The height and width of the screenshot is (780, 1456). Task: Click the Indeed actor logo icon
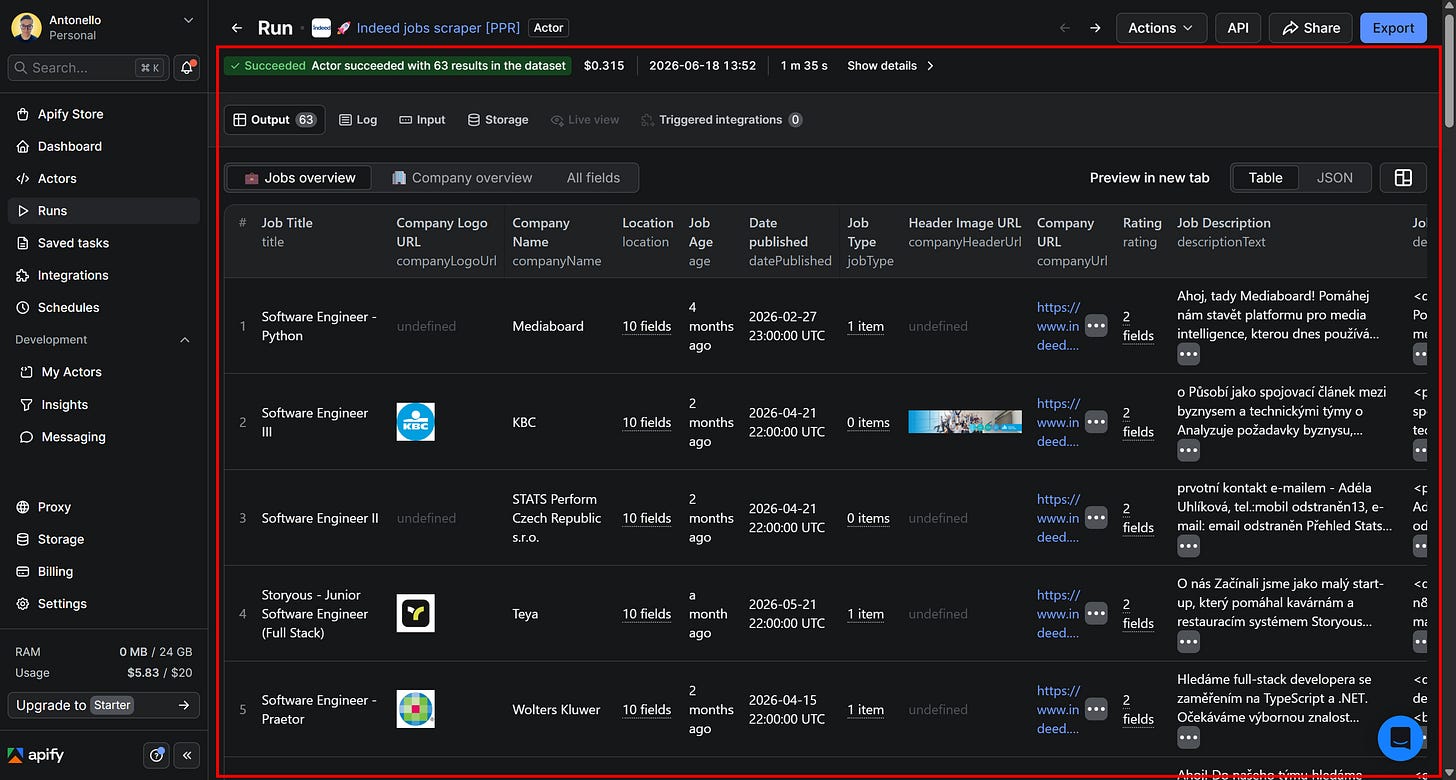coord(321,28)
